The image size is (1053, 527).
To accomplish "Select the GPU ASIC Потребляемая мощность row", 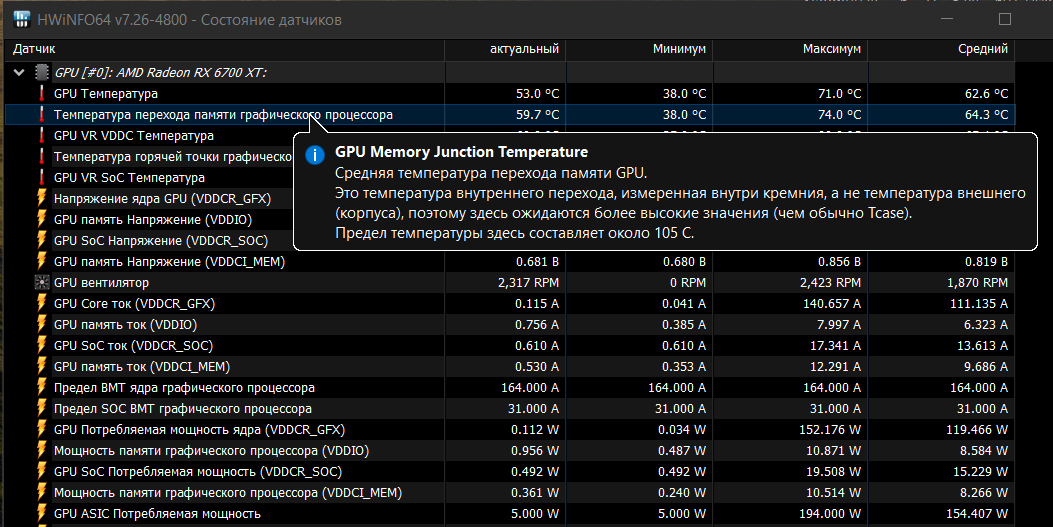I will (x=510, y=514).
